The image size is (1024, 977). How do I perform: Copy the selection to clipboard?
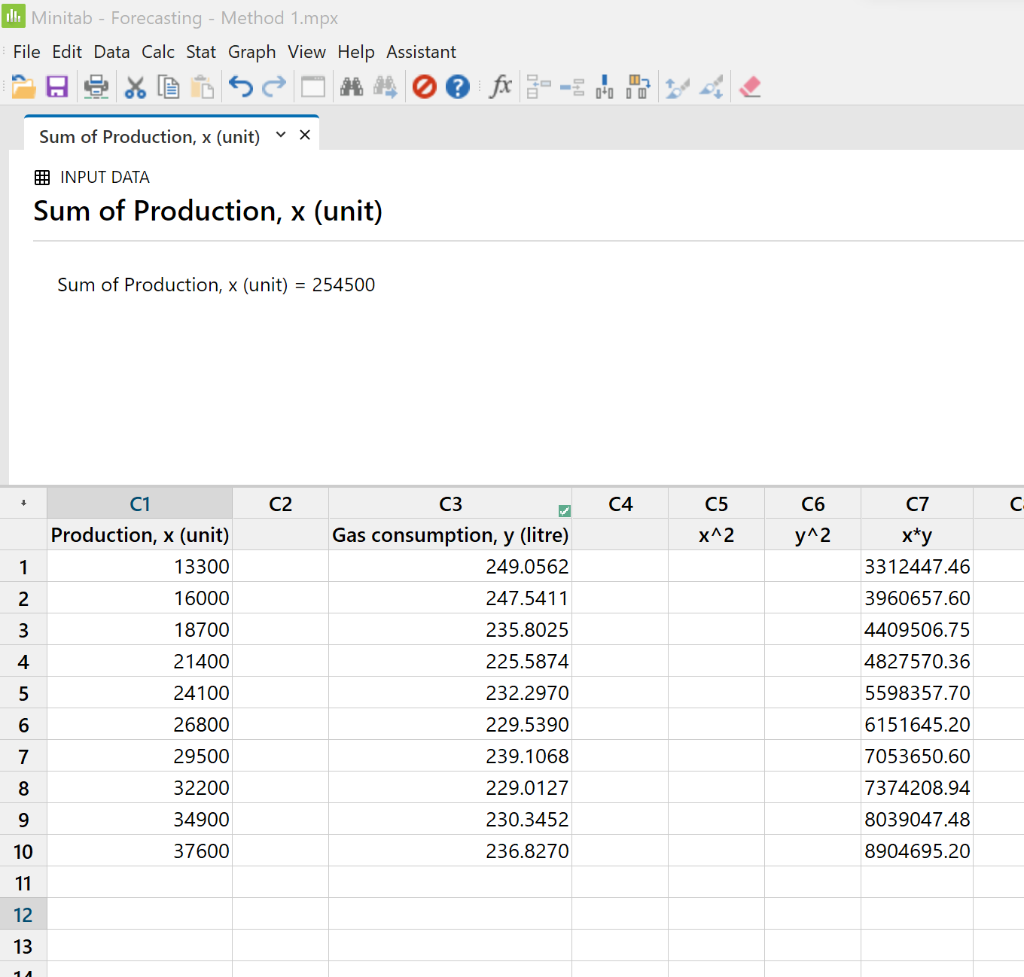[x=170, y=87]
